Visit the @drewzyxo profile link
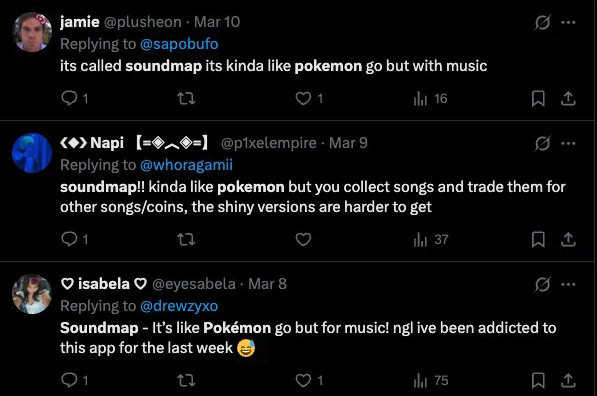This screenshot has height=396, width=597. [179, 306]
